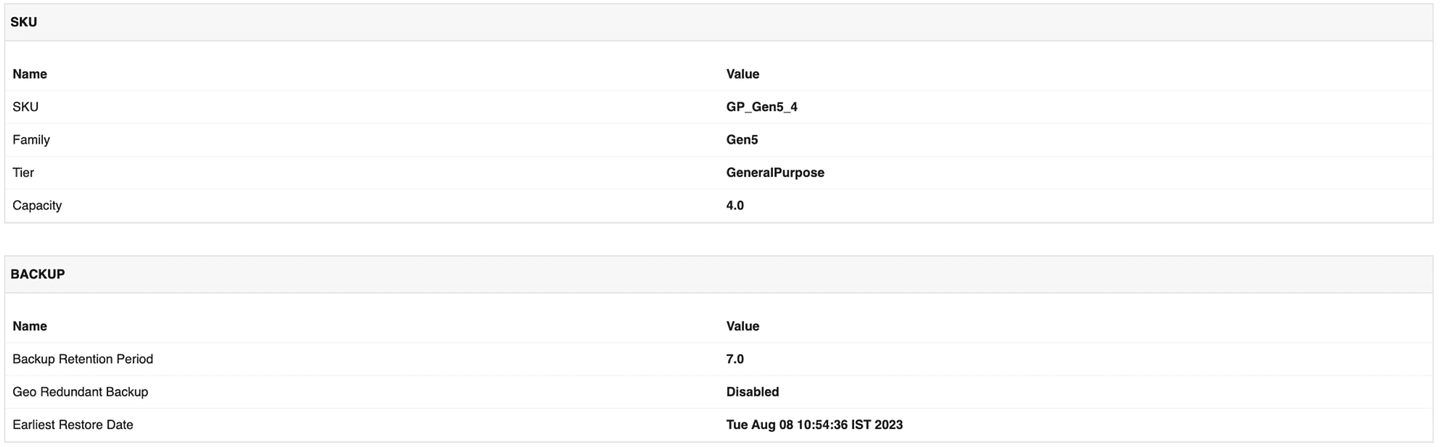Select the SKU row label under Name
The image size is (1440, 447).
tap(25, 107)
